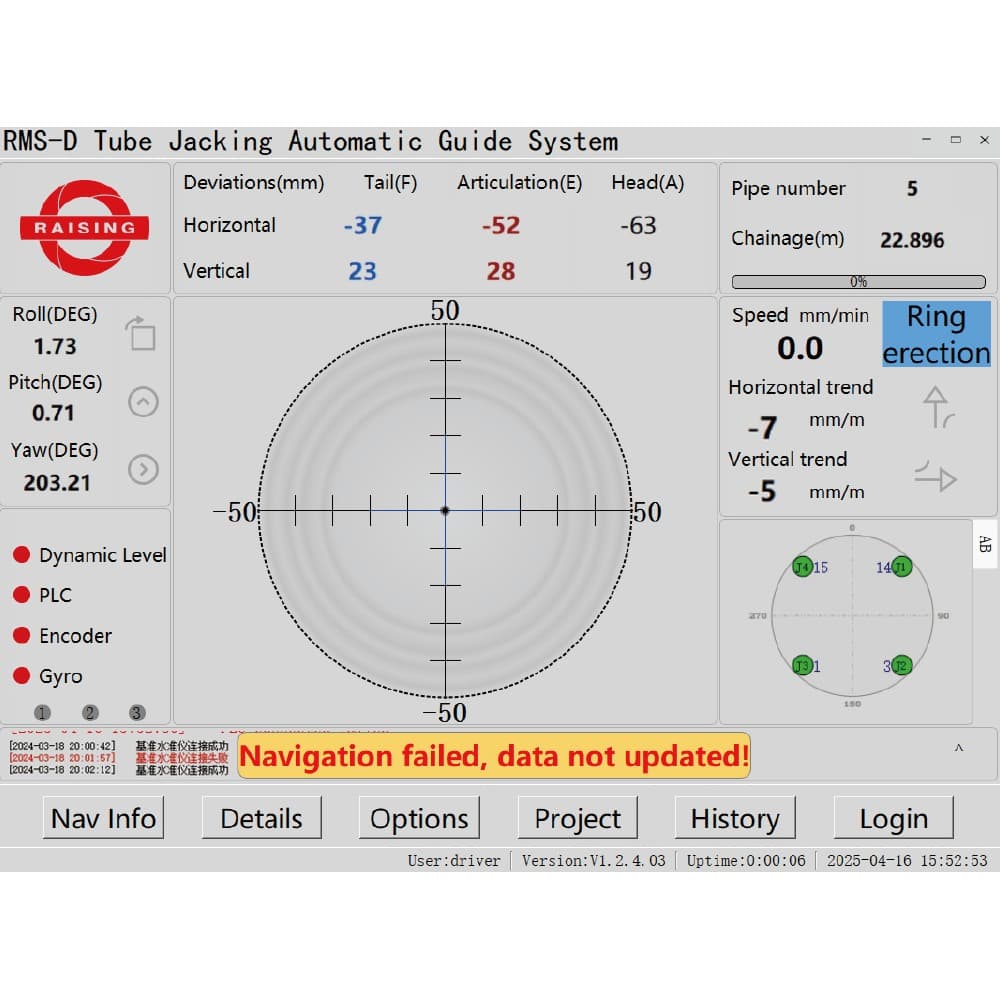
Task: Open the Nav Info screen
Action: tap(103, 818)
